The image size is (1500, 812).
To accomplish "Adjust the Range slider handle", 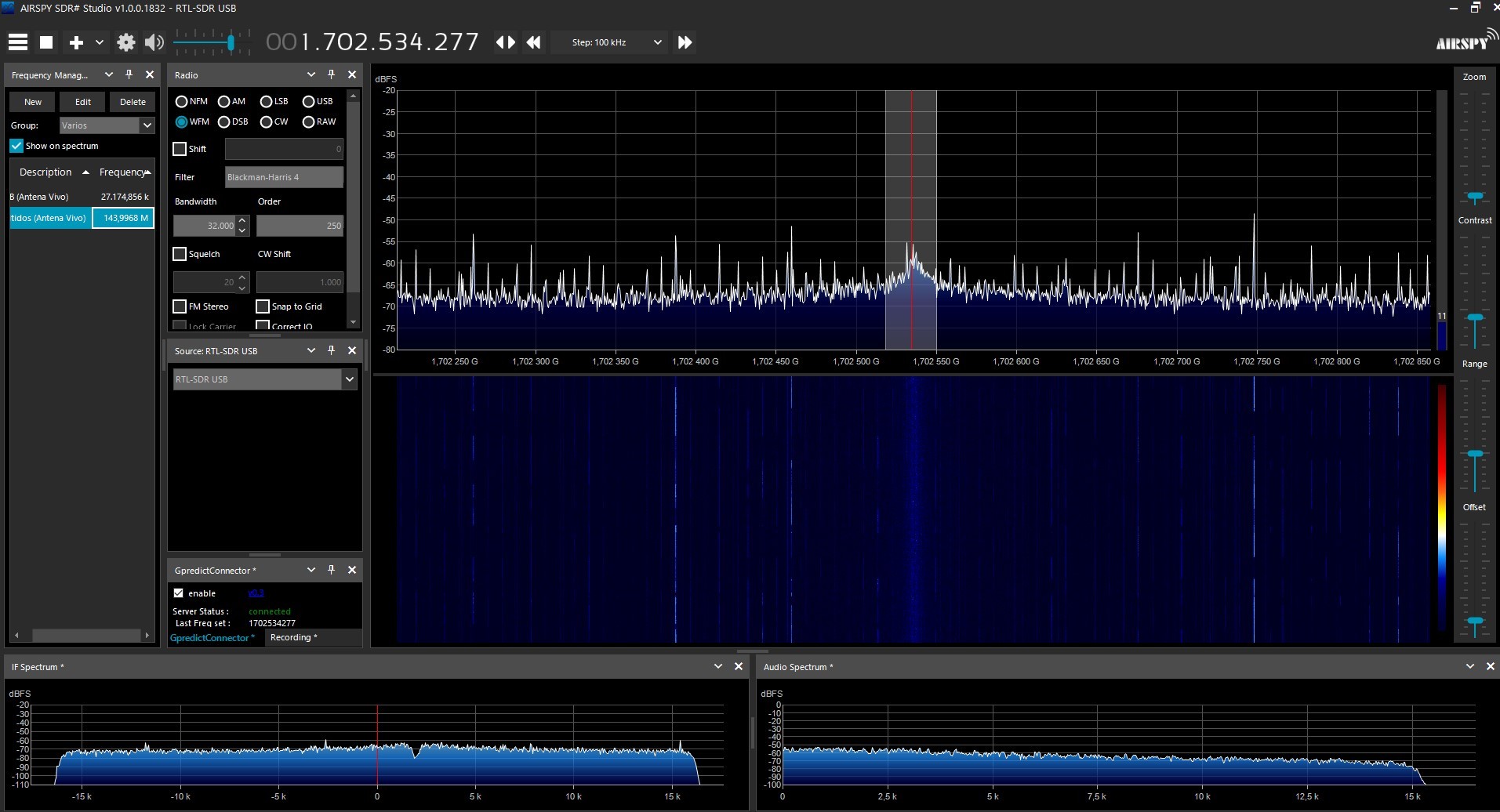I will click(x=1475, y=455).
